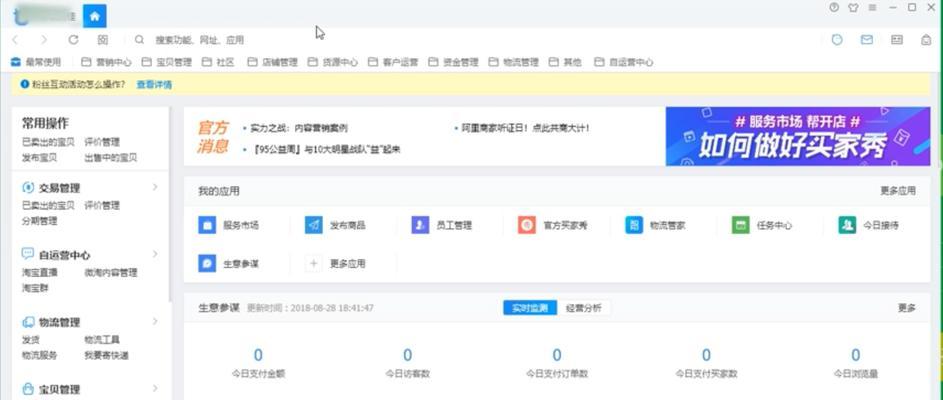Expand the 交易管理 sidebar chevron

[155, 187]
